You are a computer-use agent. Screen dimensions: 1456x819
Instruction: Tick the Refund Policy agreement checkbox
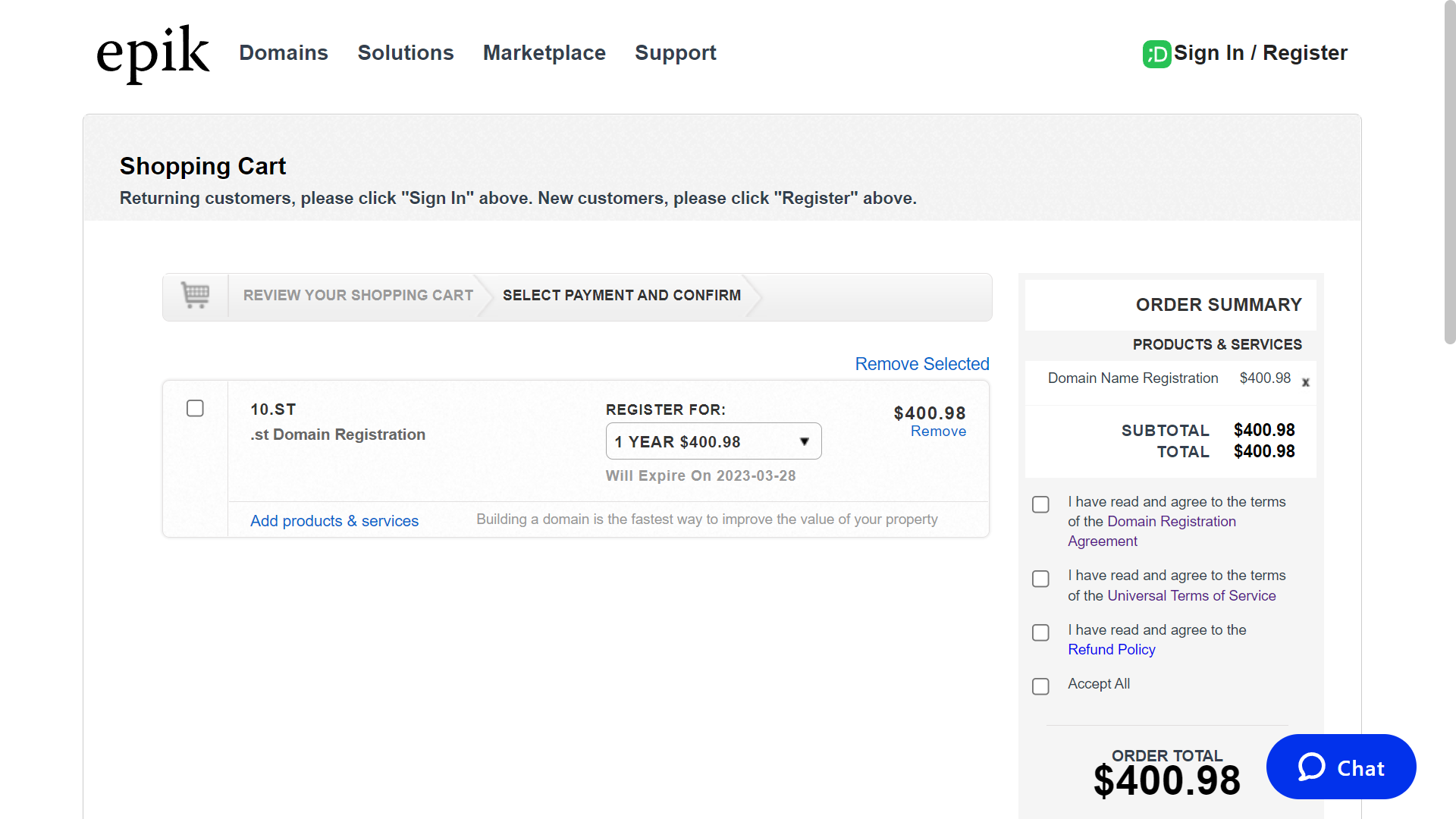(1040, 632)
